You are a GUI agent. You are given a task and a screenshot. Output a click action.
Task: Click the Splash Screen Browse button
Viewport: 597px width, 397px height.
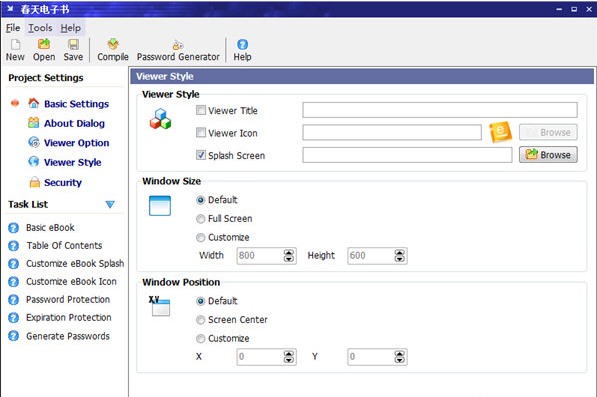click(548, 155)
